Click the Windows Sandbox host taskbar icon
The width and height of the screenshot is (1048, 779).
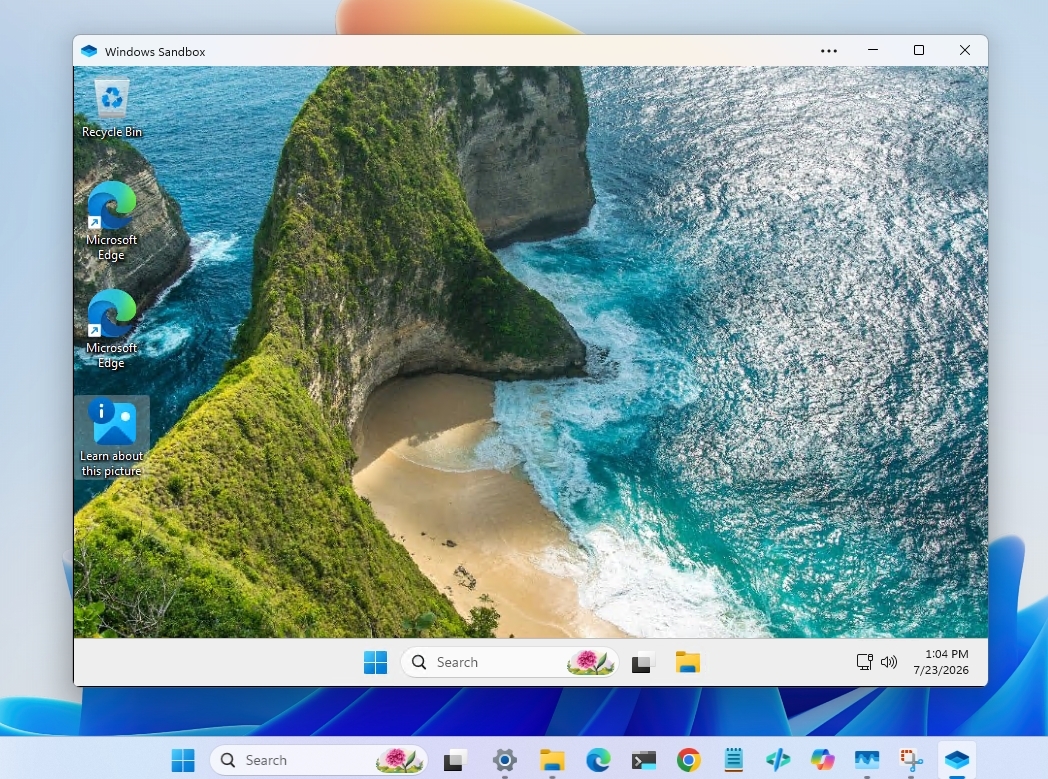pos(956,760)
